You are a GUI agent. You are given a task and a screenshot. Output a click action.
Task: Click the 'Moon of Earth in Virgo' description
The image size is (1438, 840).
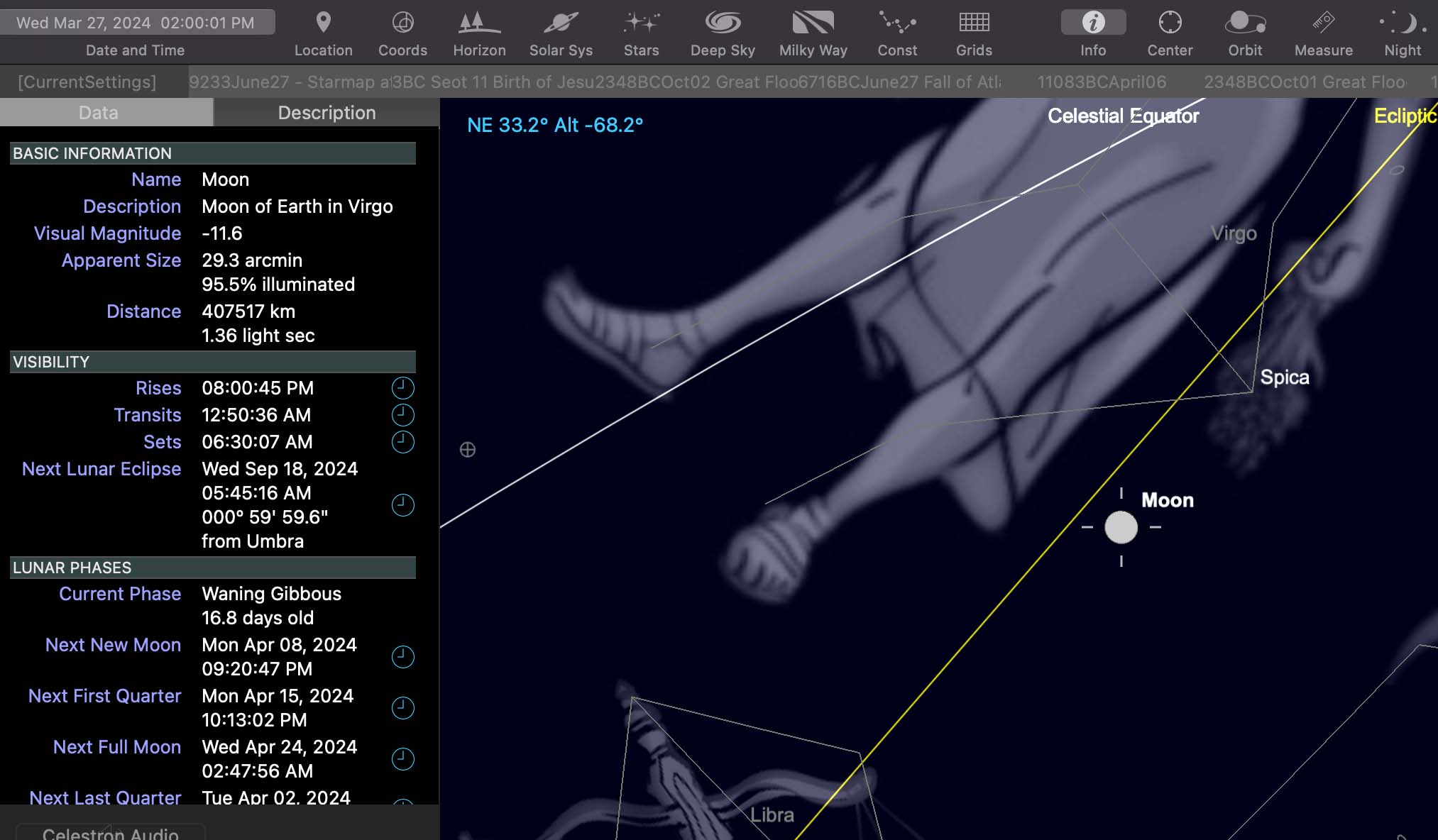tap(297, 206)
